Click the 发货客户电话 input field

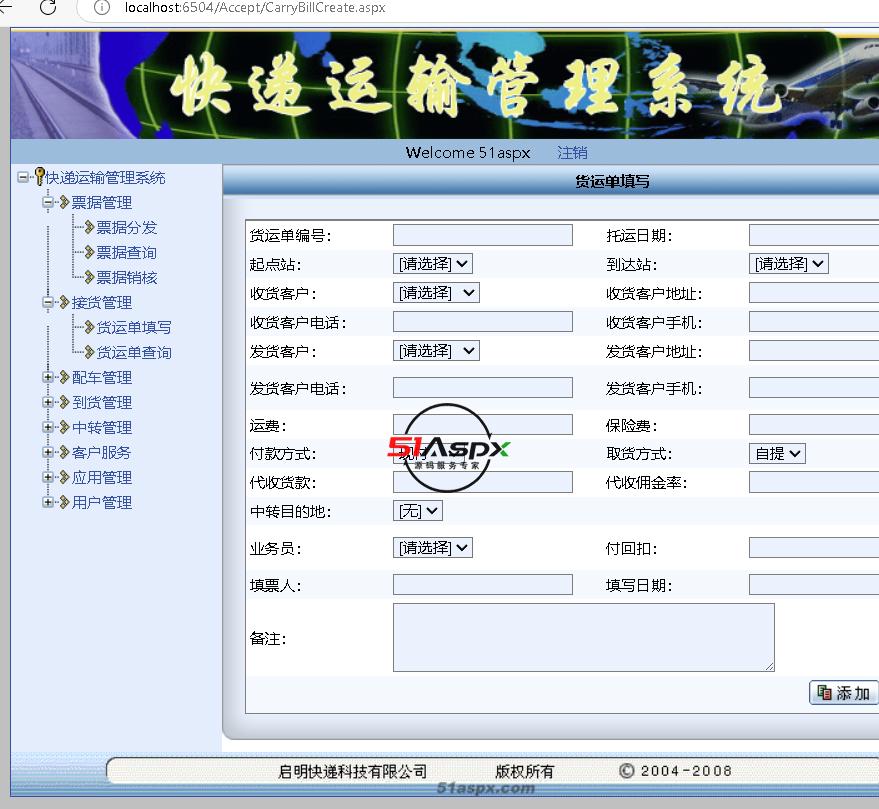point(483,387)
